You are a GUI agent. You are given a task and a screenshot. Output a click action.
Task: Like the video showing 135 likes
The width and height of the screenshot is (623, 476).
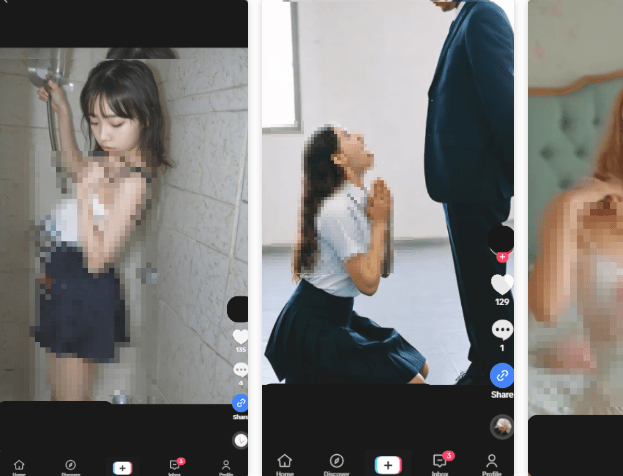tap(240, 337)
